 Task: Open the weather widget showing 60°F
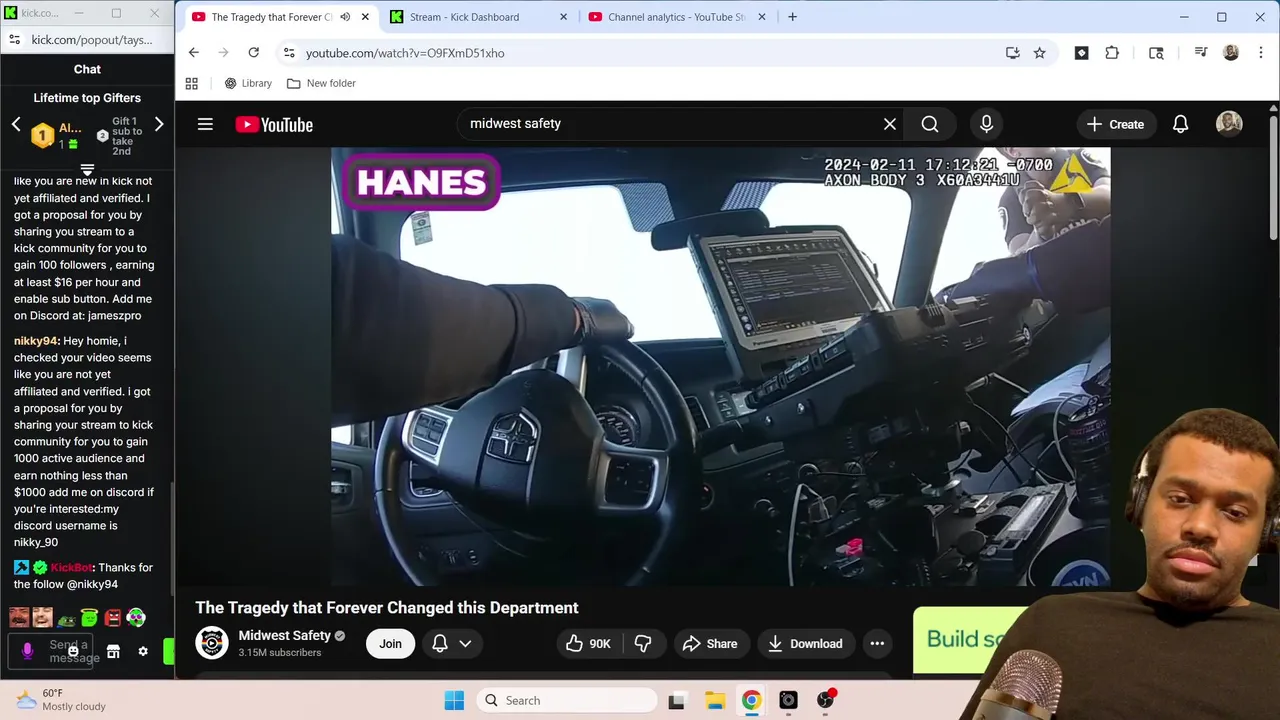pos(60,700)
